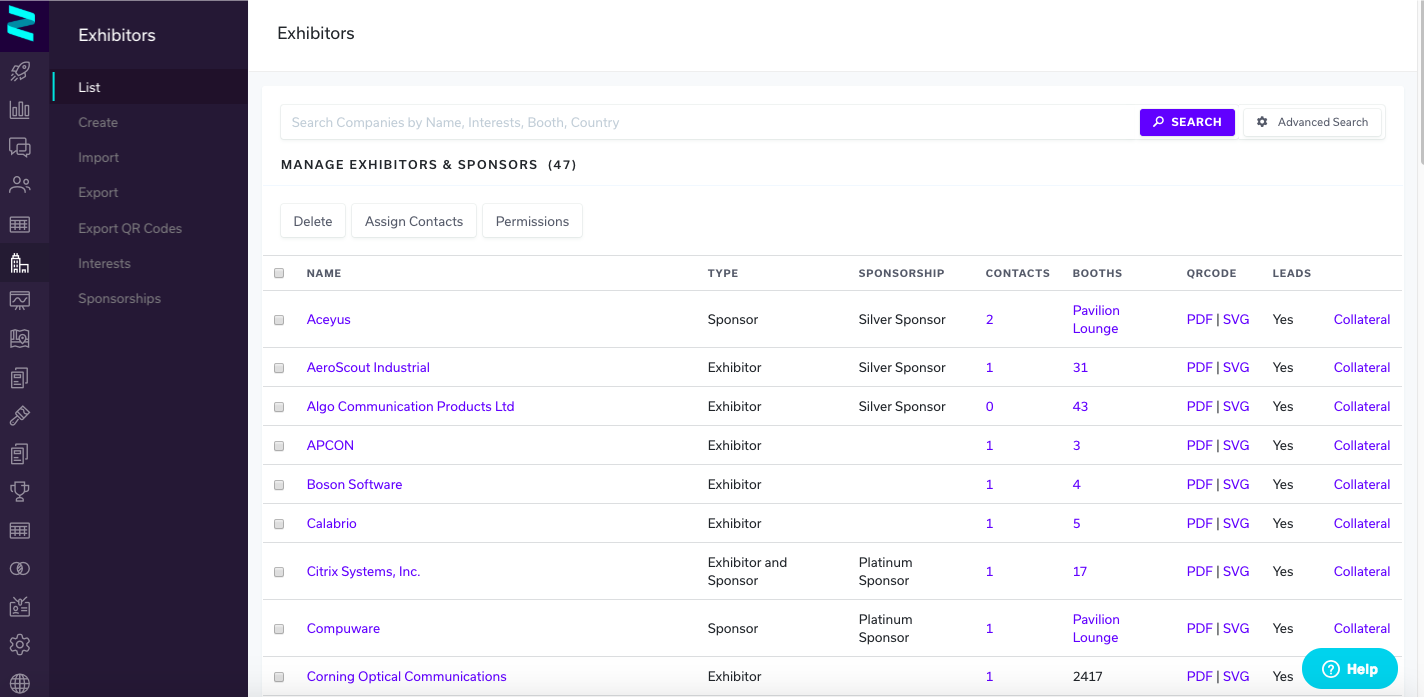1424x697 pixels.
Task: Open Collateral for Aceyus
Action: pos(1362,320)
